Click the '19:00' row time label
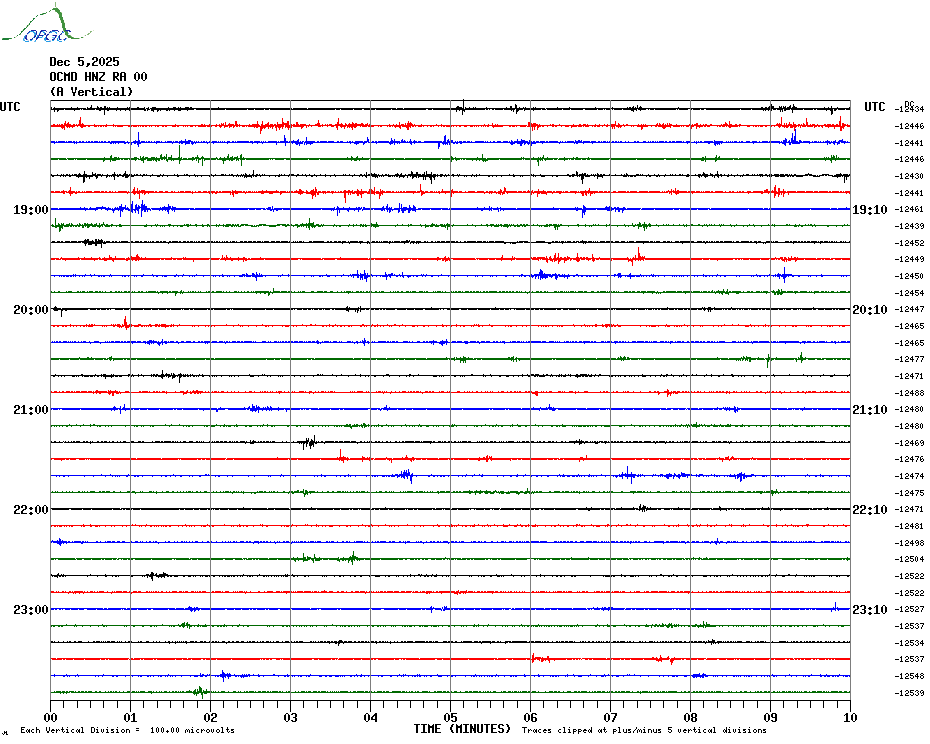The height and width of the screenshot is (744, 930). (x=31, y=210)
